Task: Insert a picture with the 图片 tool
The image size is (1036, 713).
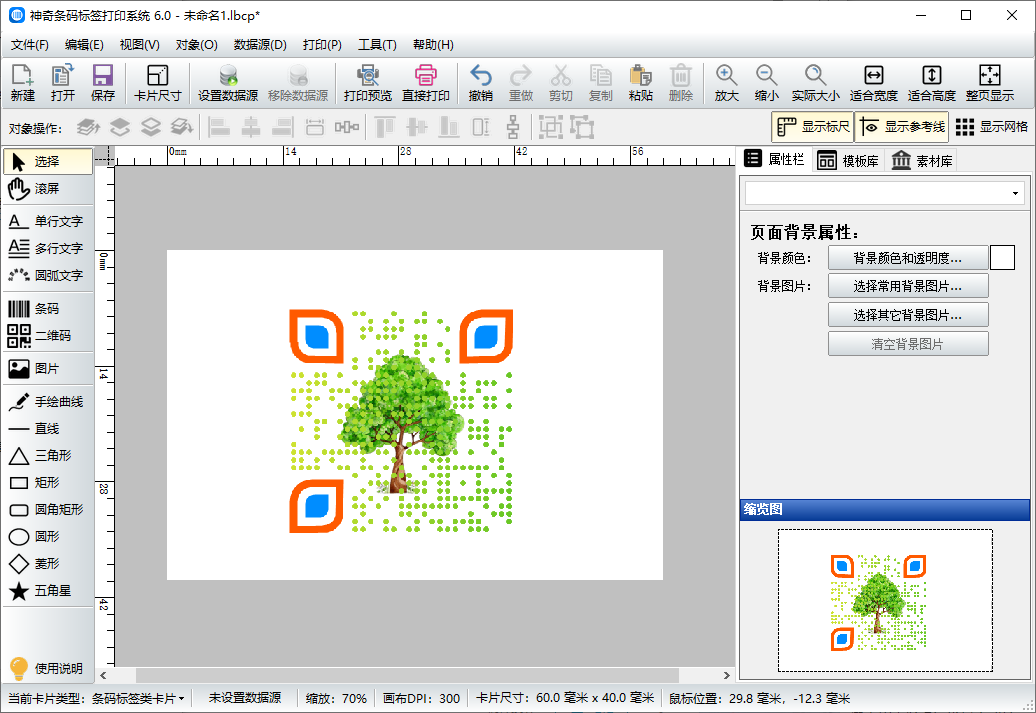Action: pos(48,369)
